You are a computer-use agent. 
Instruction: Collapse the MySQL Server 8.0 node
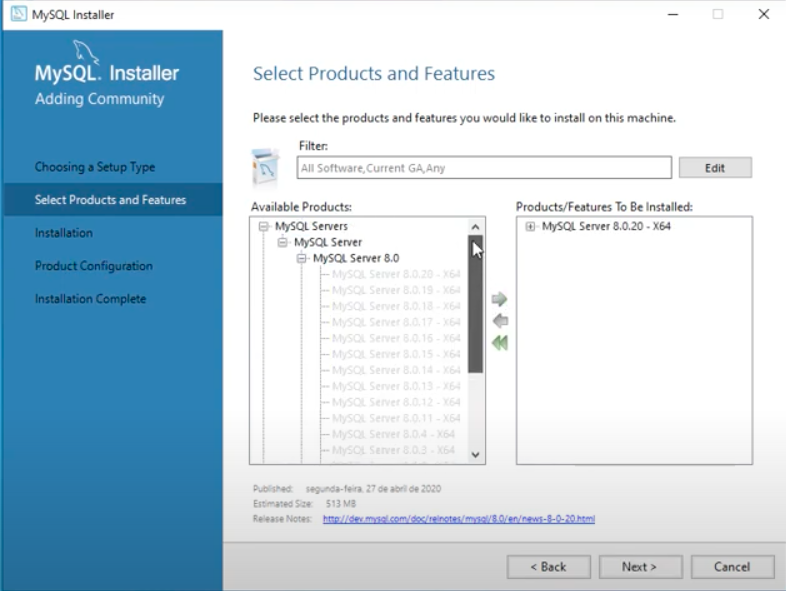click(302, 259)
